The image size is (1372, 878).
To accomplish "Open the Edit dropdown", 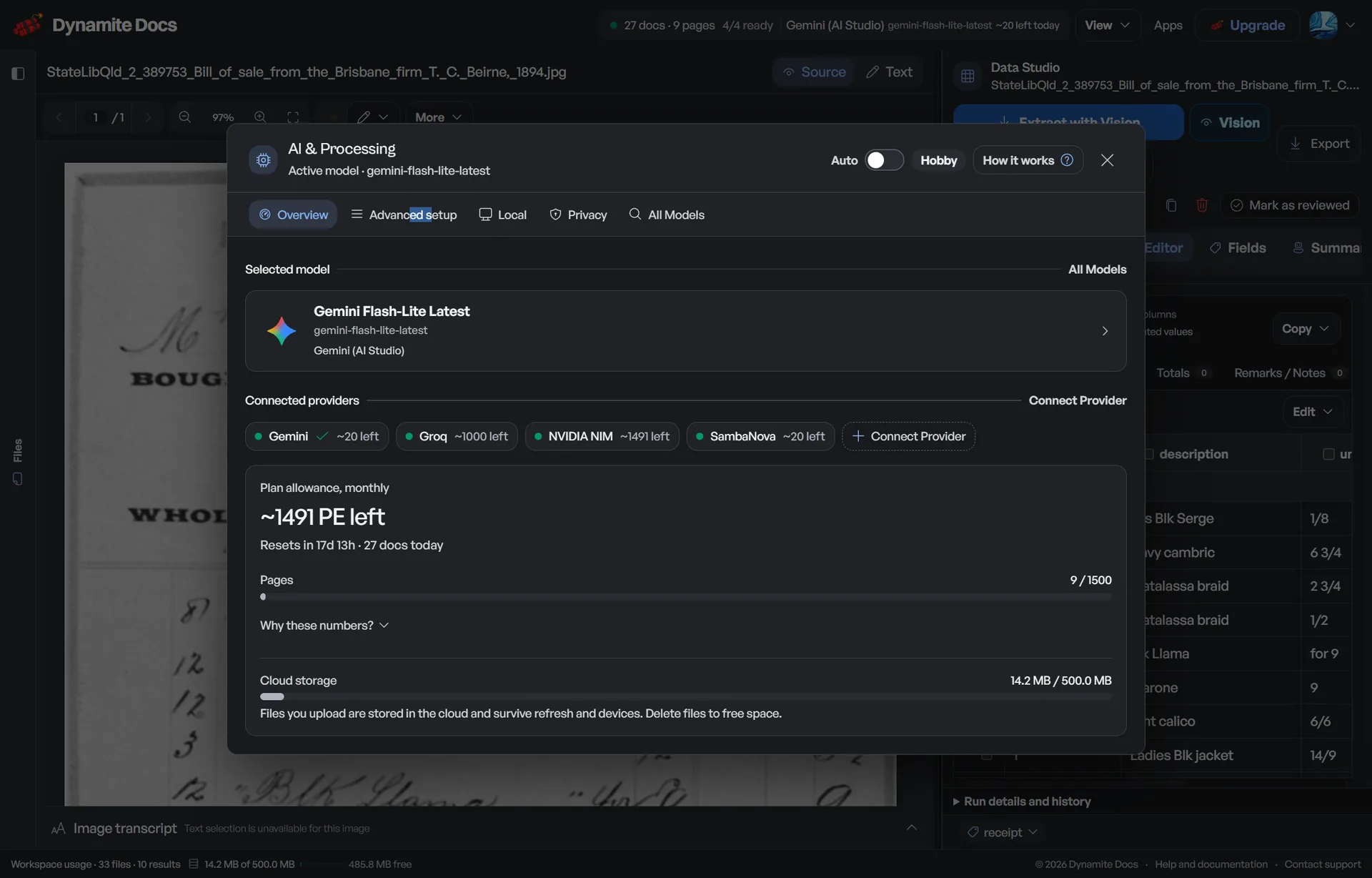I will 1313,412.
